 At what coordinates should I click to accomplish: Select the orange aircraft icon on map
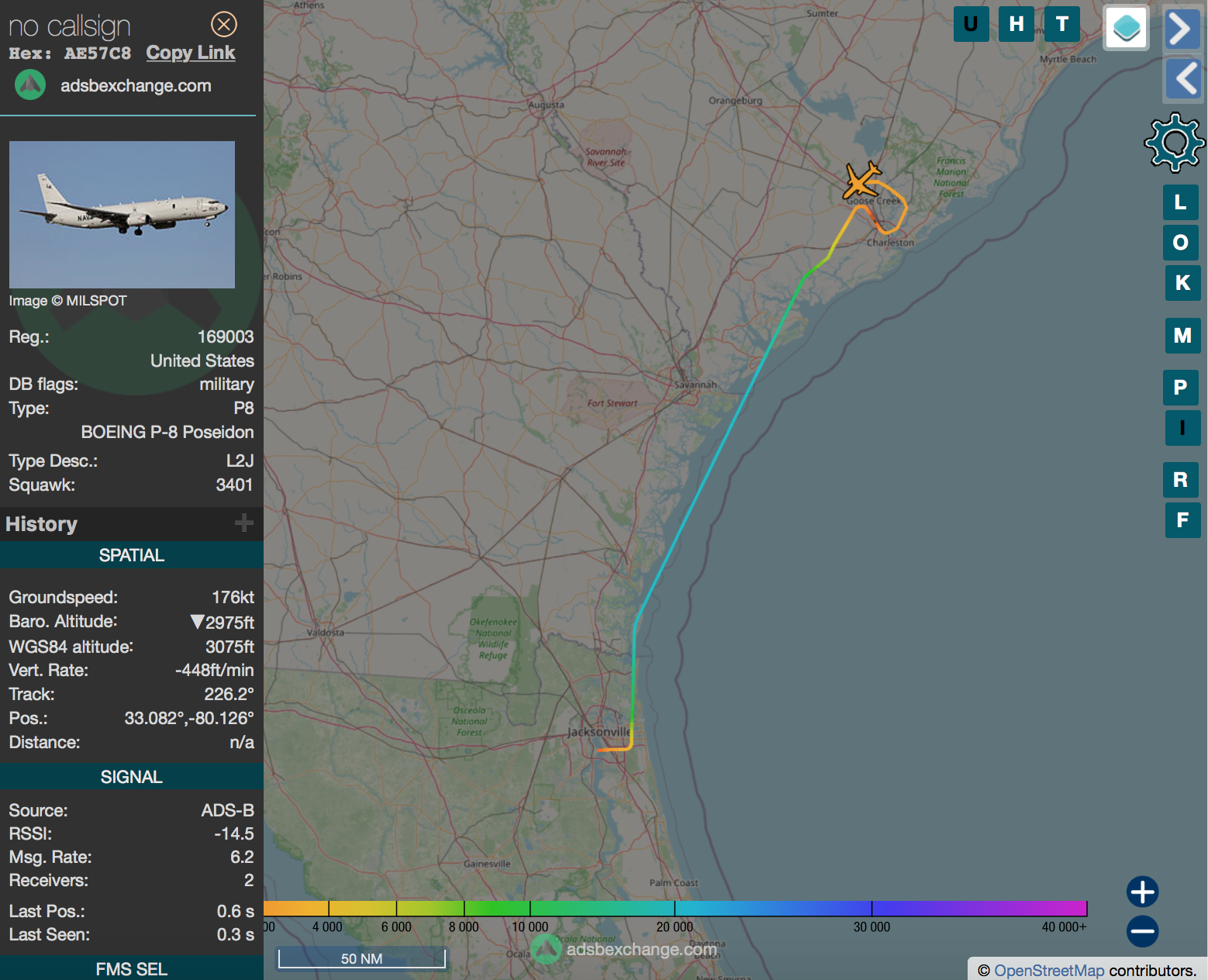(x=861, y=181)
